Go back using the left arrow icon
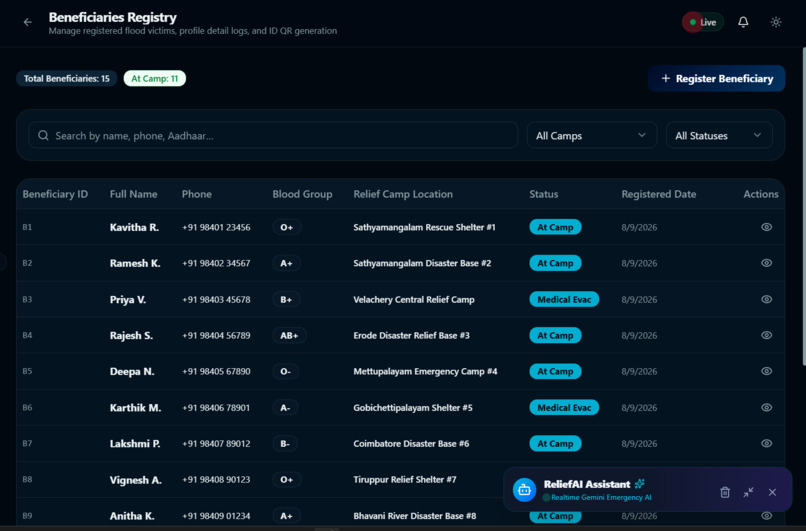This screenshot has height=531, width=806. click(28, 22)
